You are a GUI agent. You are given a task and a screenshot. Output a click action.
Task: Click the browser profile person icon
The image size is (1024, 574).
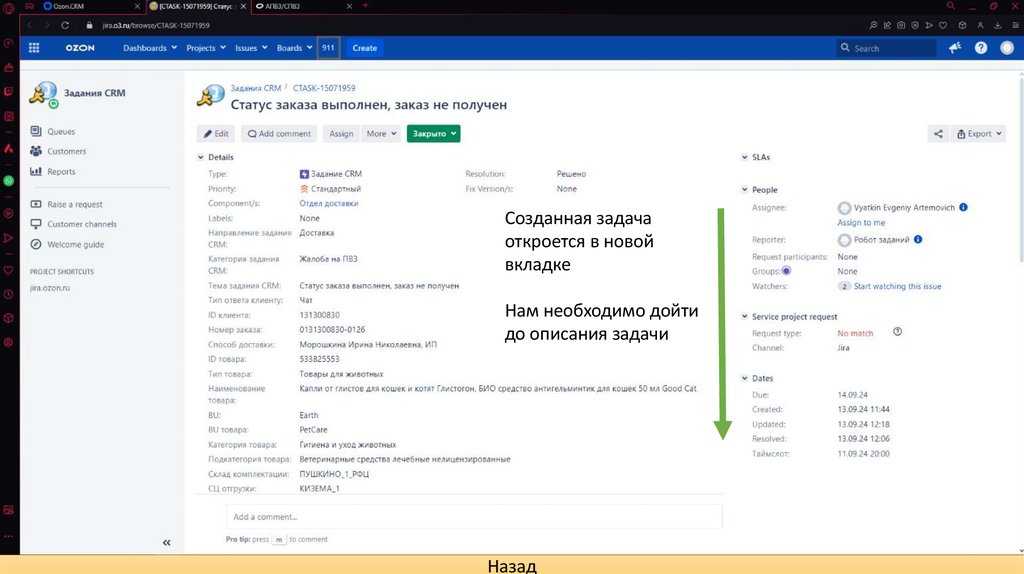pyautogui.click(x=980, y=25)
